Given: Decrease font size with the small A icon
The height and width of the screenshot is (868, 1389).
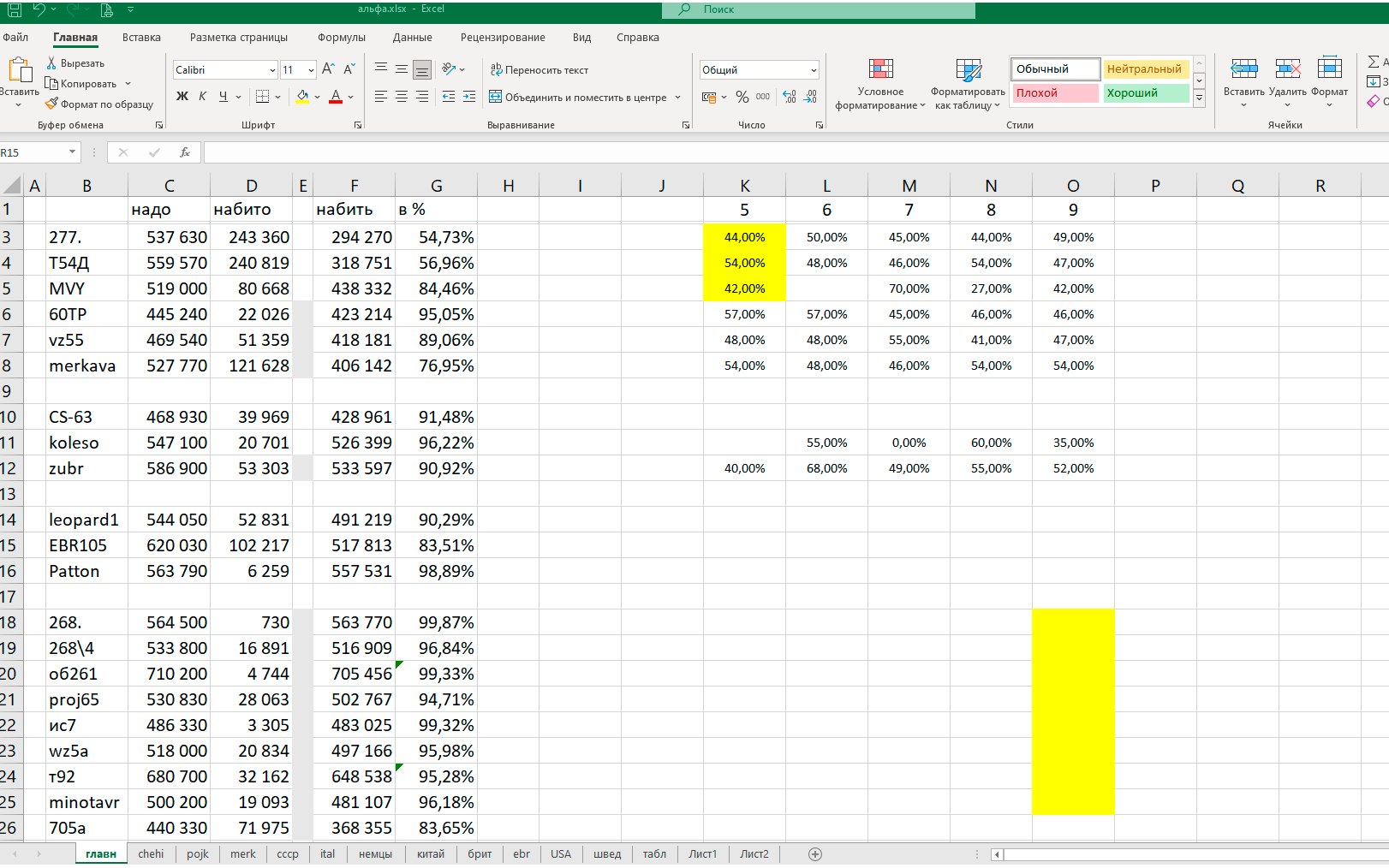Looking at the screenshot, I should [349, 69].
